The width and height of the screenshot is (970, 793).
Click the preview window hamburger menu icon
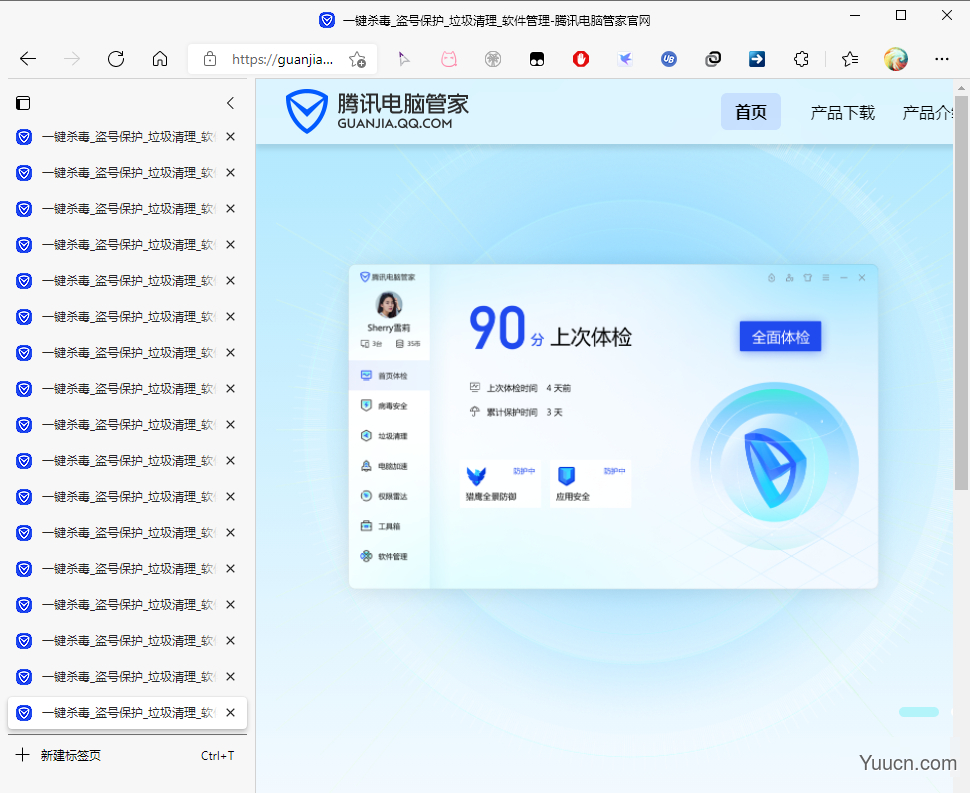point(825,278)
